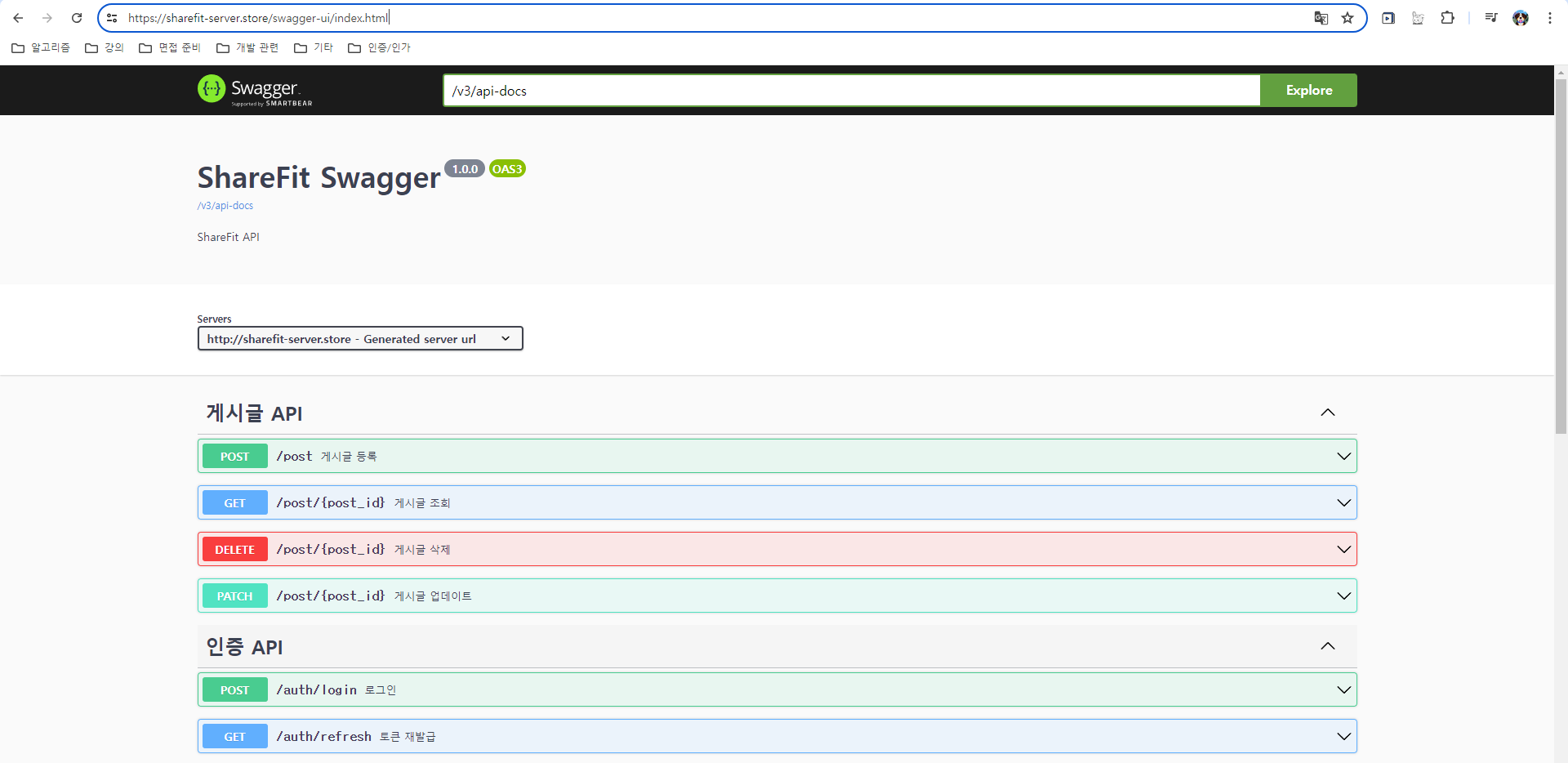1568x763 pixels.
Task: Open site information icon in address bar
Action: point(112,18)
